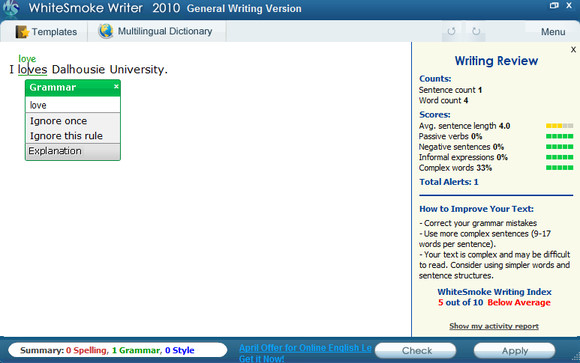Image resolution: width=580 pixels, height=363 pixels.
Task: Click the redo arrow icon
Action: [x=476, y=31]
